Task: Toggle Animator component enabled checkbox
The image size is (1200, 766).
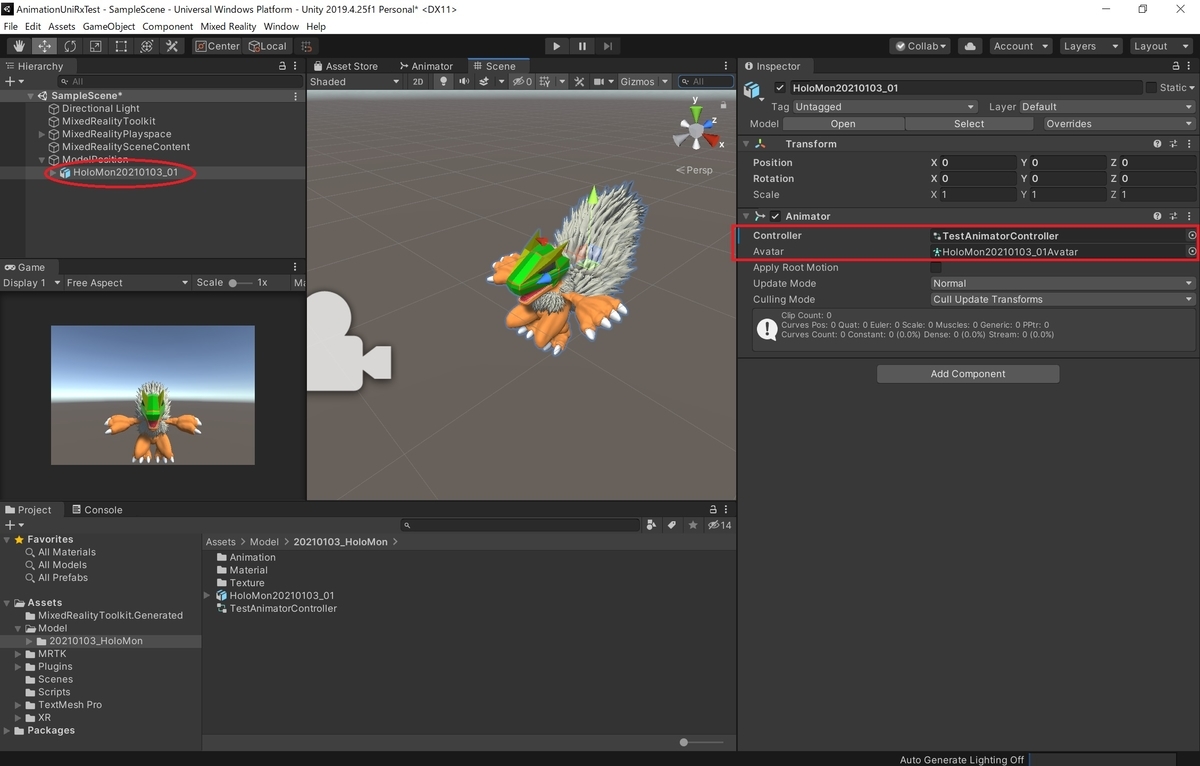Action: click(x=775, y=216)
